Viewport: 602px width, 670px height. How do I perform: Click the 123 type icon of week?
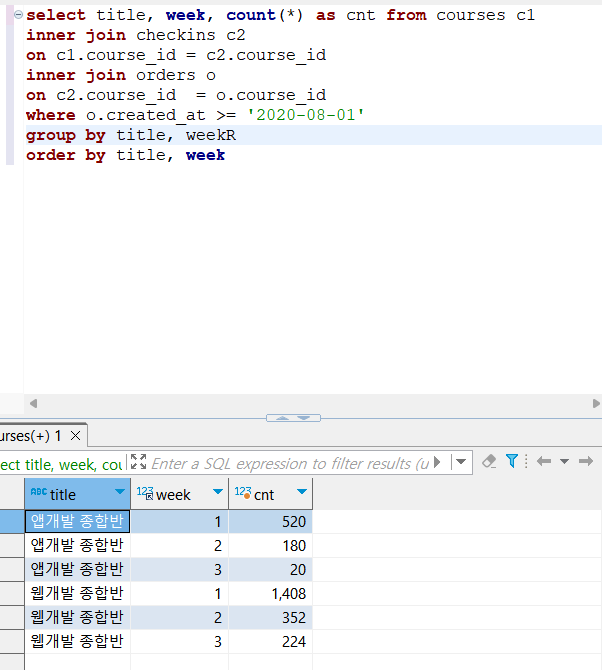tap(145, 493)
